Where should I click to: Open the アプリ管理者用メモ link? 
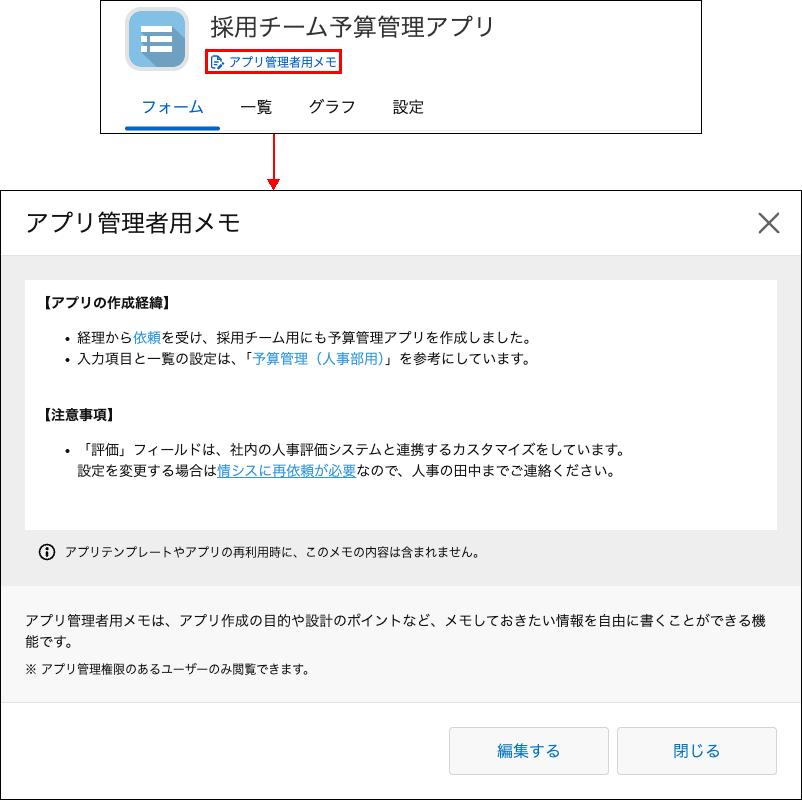click(x=274, y=62)
